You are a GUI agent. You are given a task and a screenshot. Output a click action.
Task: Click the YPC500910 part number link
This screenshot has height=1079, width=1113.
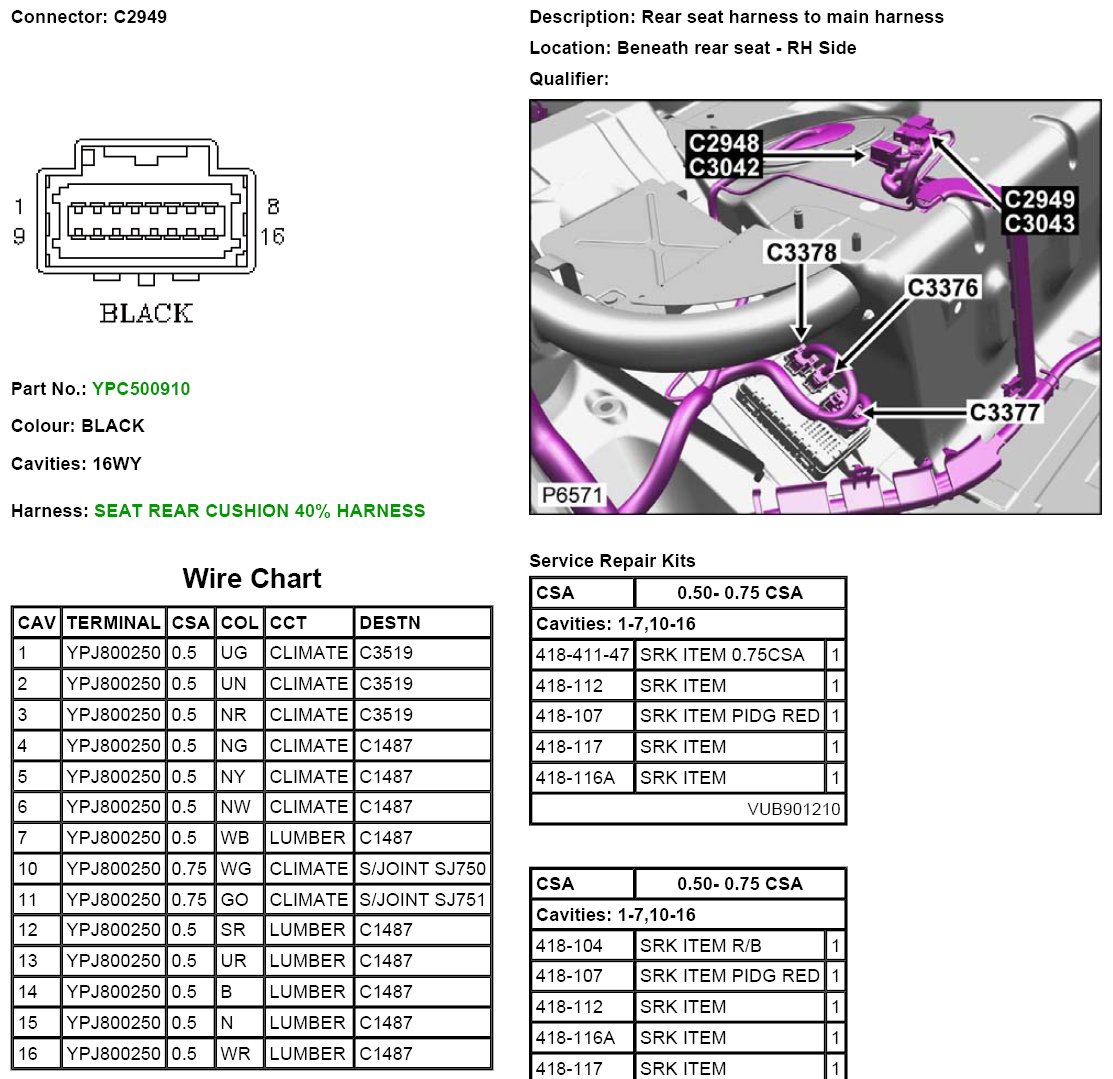click(x=140, y=389)
